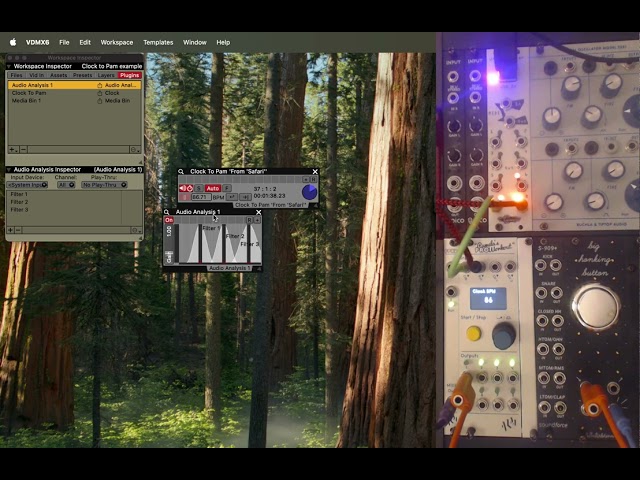Viewport: 640px width, 480px height.
Task: Open the Templates menu
Action: [158, 42]
